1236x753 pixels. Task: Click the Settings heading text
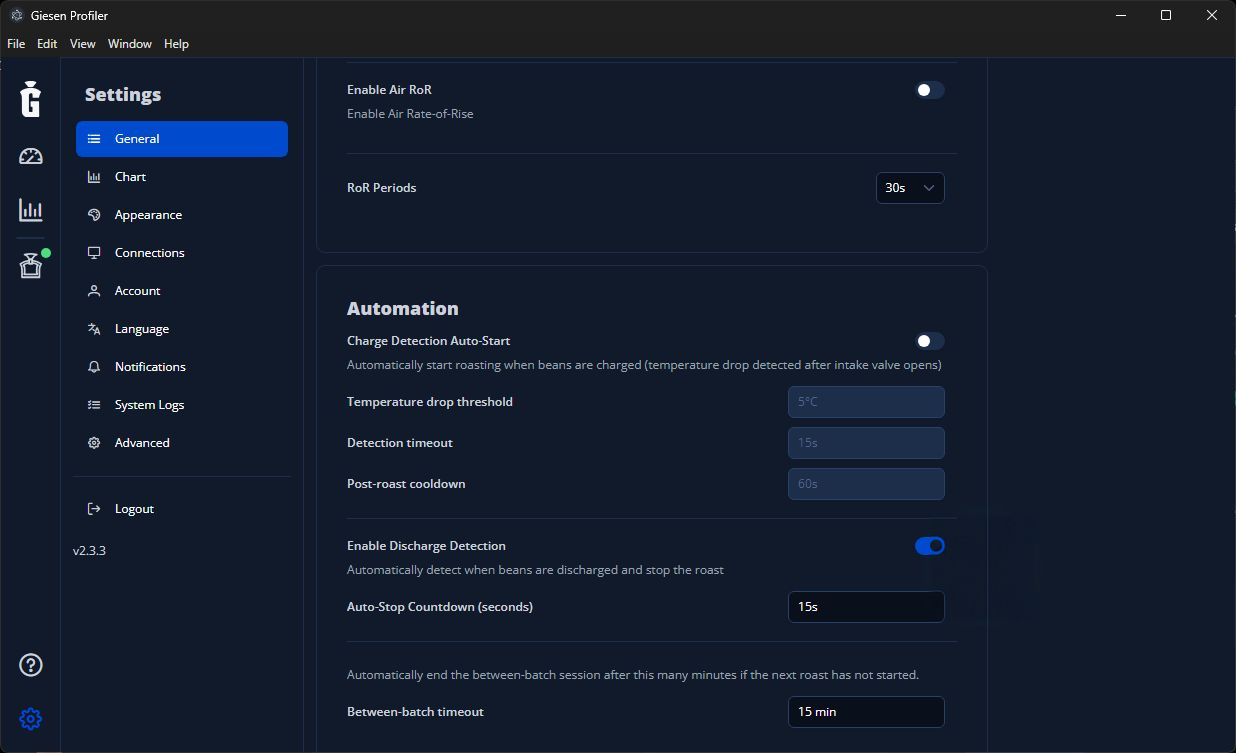click(x=123, y=95)
